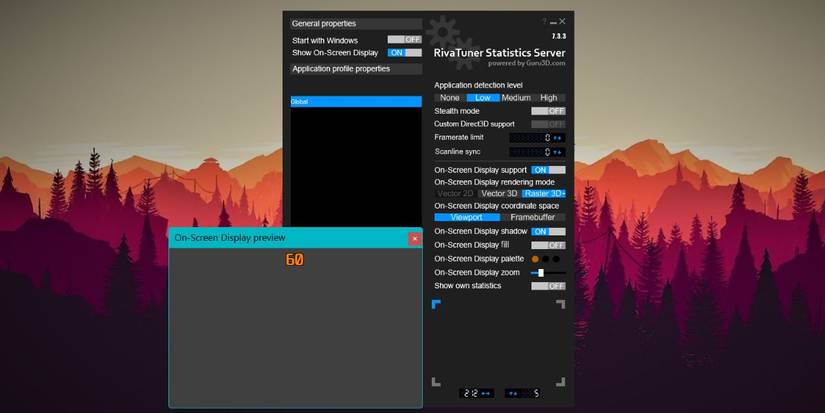Viewport: 825px width, 413px height.
Task: Choose the Raster 3D rendering mode
Action: (544, 194)
